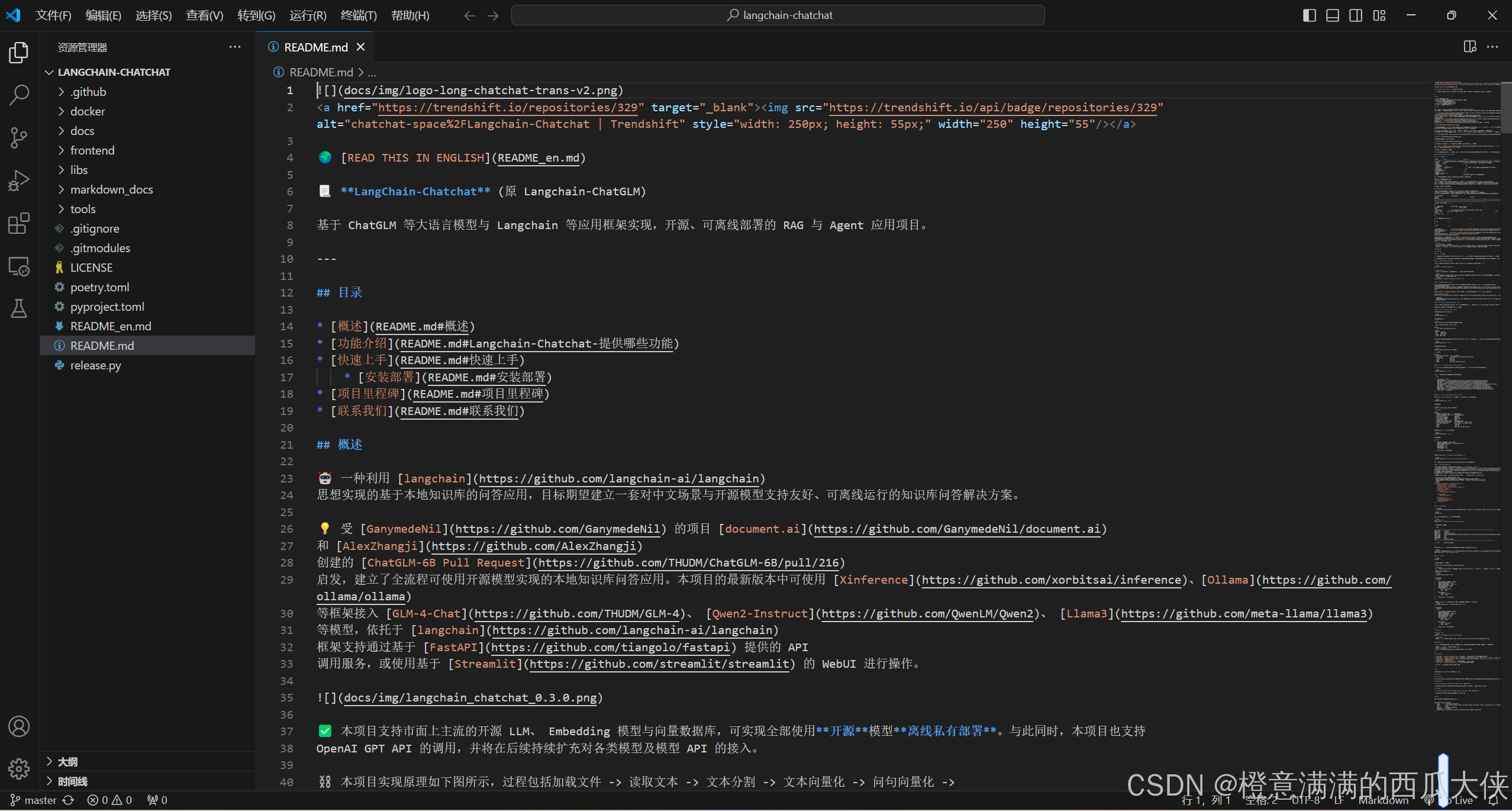Click the fastapi GitHub URL on line 32

(x=611, y=648)
